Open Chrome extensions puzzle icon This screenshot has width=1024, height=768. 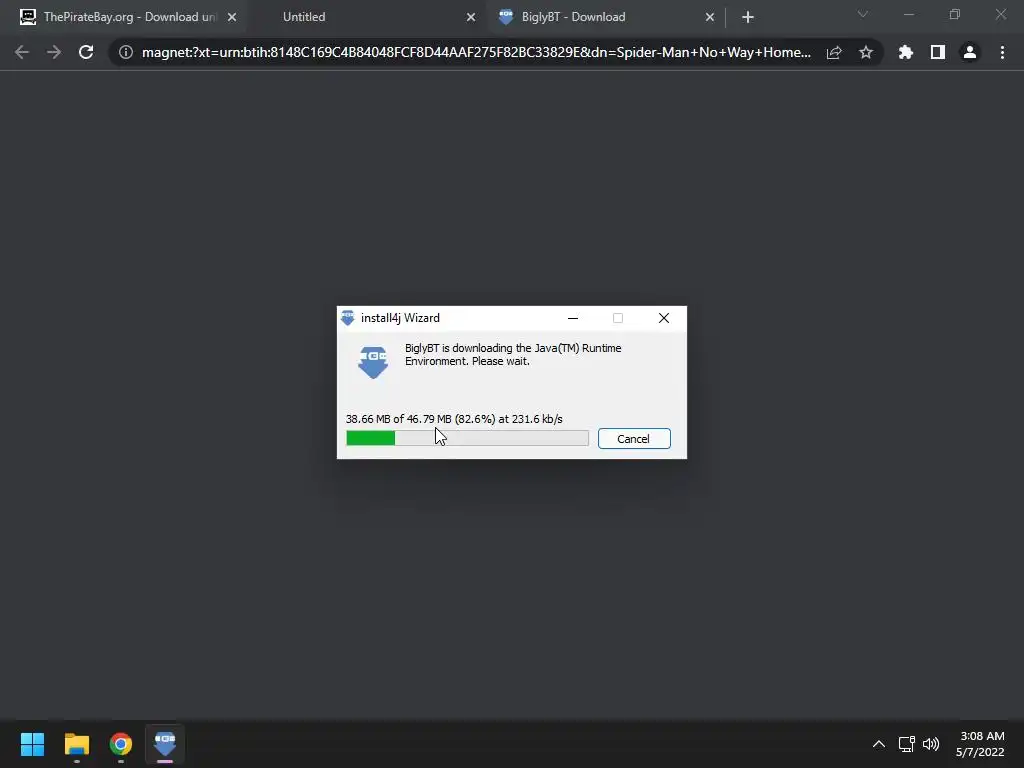906,52
